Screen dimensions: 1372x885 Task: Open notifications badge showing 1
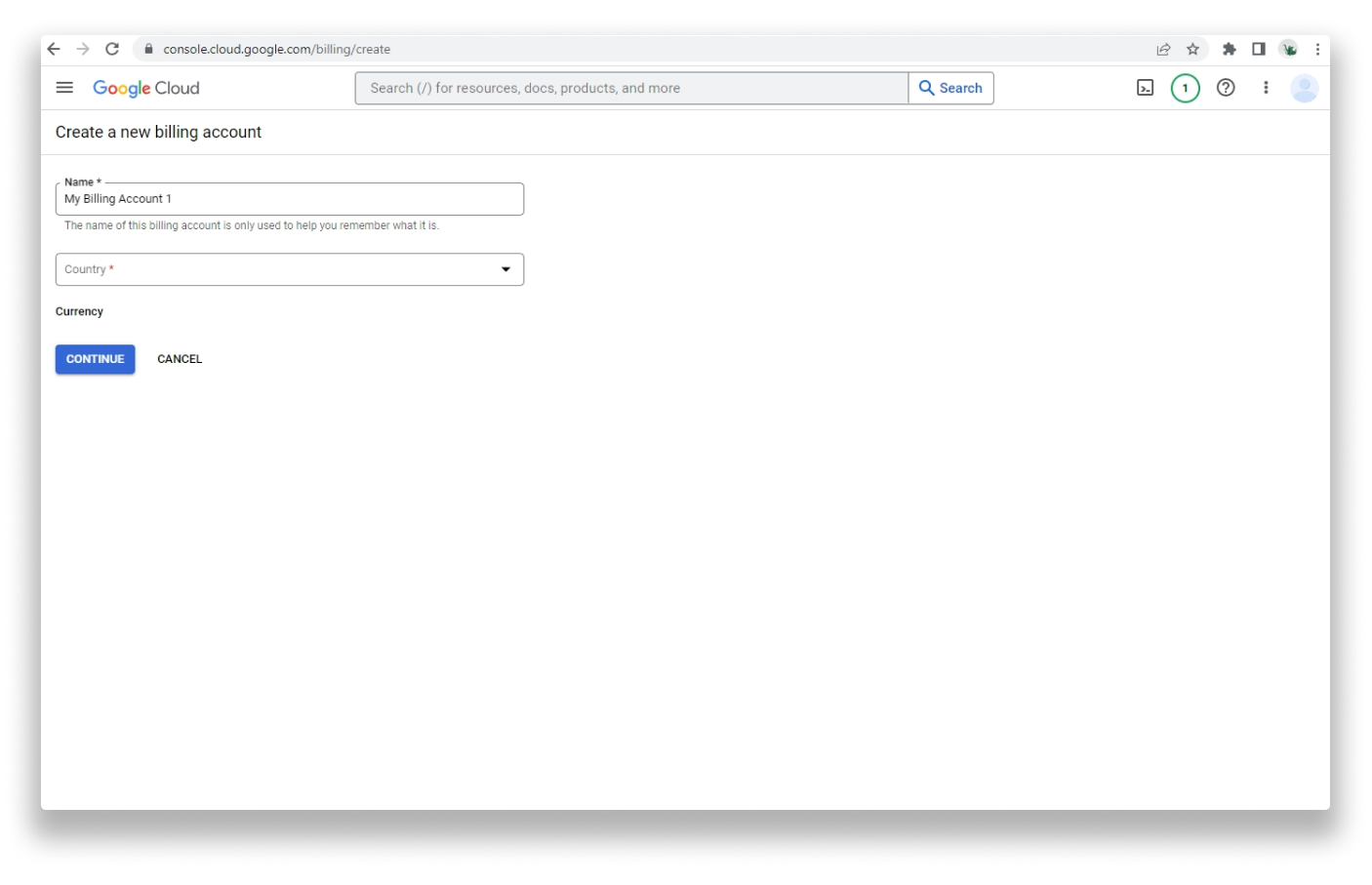[x=1186, y=88]
